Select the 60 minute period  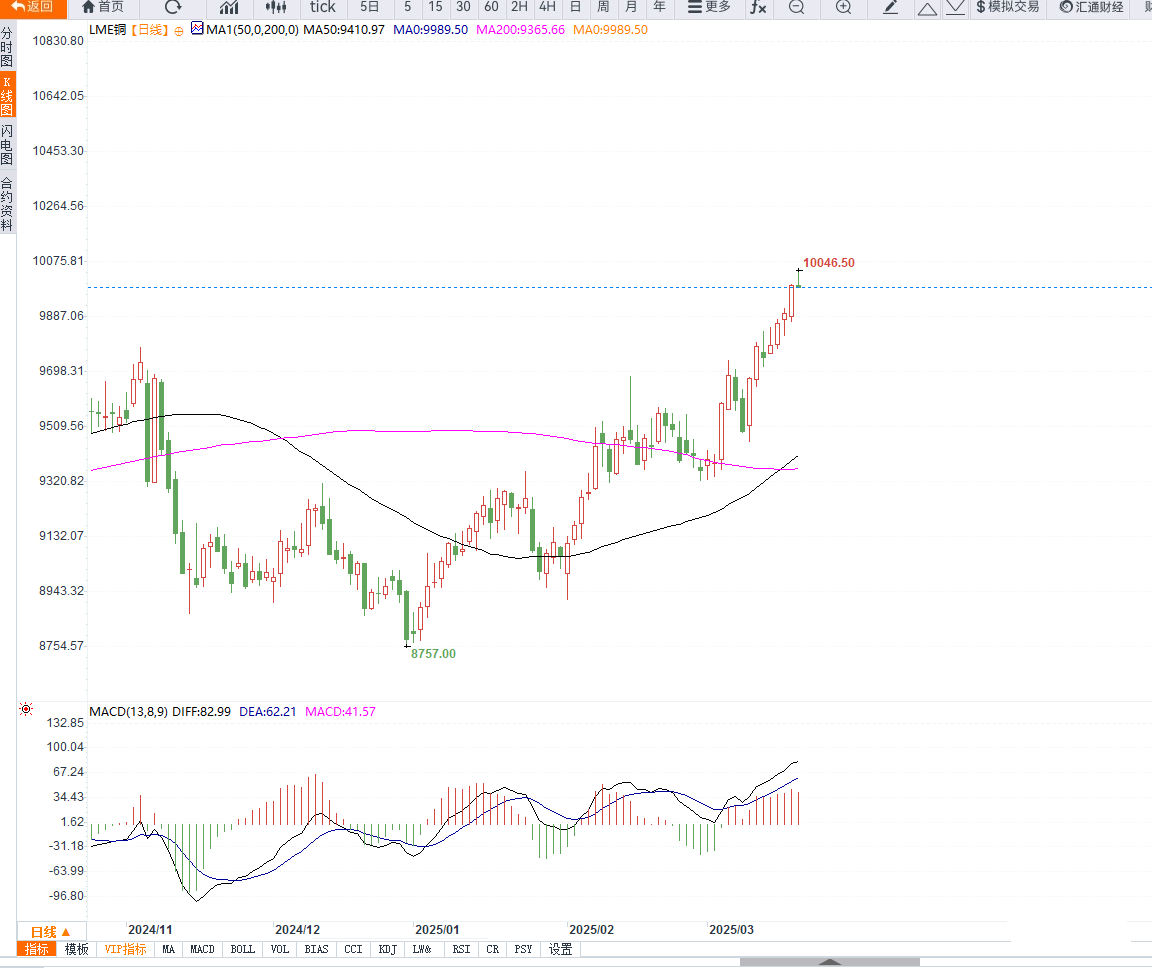click(x=491, y=7)
